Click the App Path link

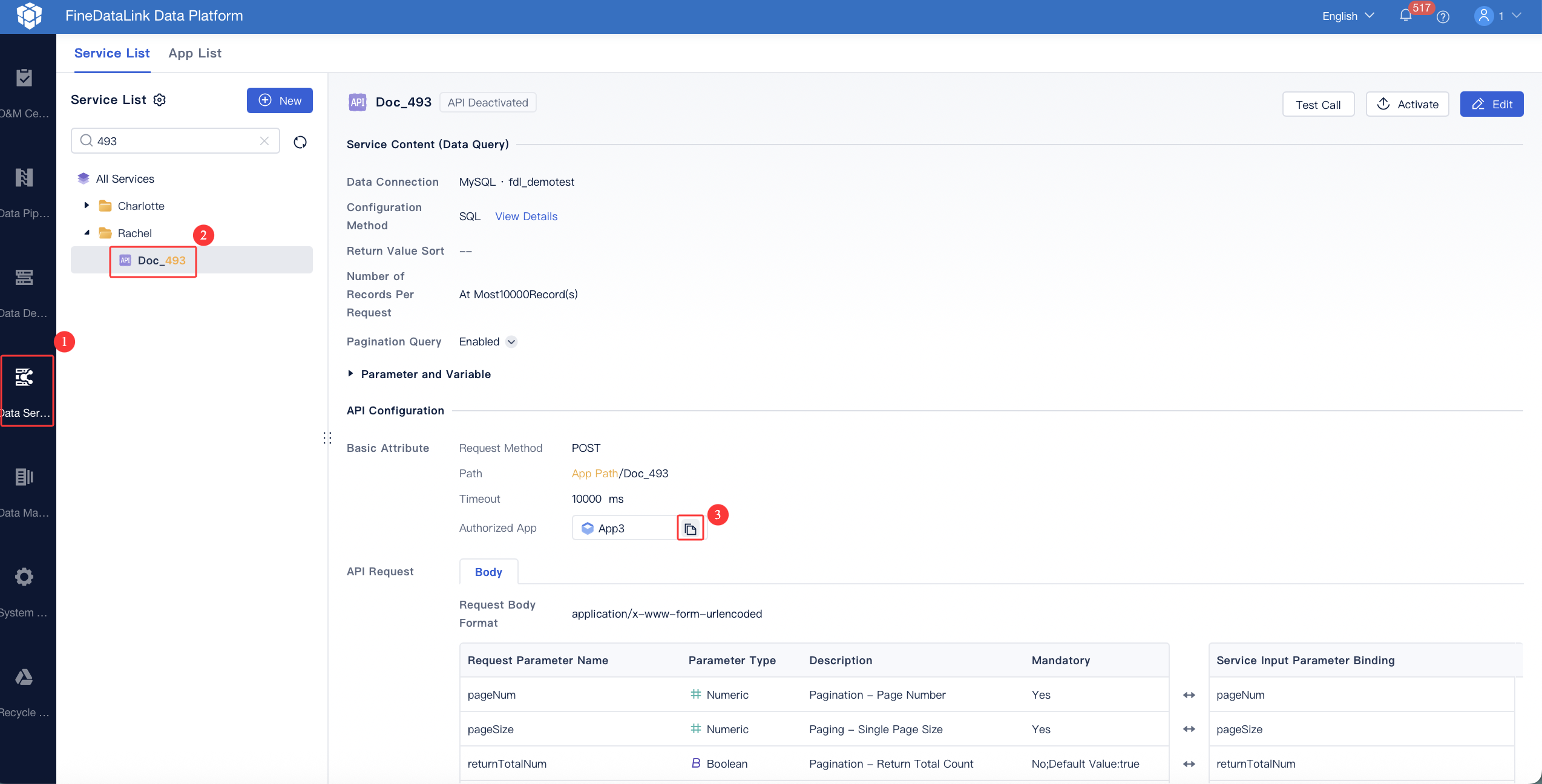[594, 474]
